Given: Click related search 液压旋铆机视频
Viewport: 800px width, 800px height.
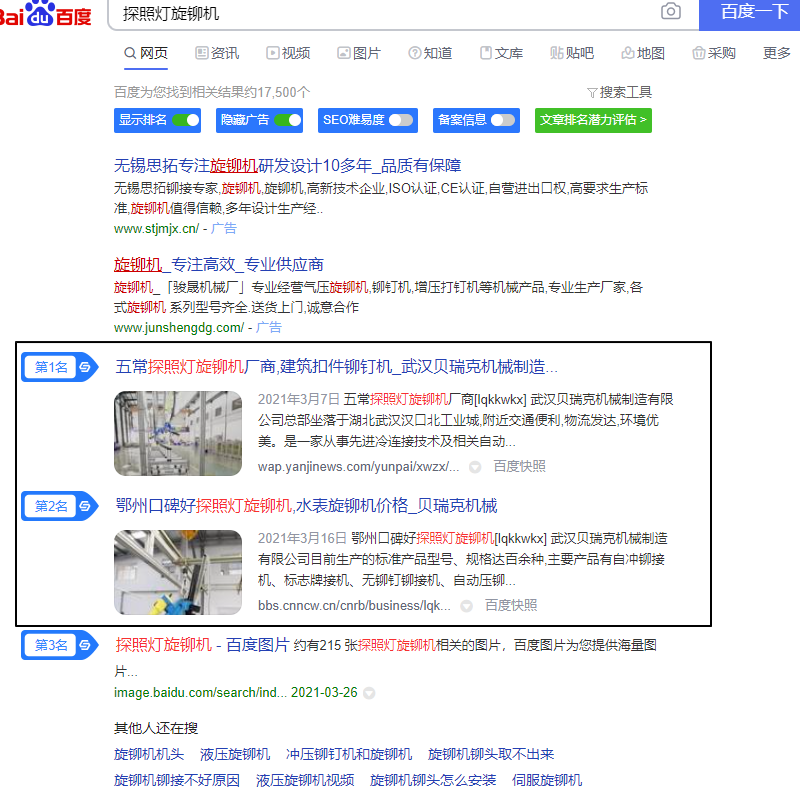Looking at the screenshot, I should [305, 781].
